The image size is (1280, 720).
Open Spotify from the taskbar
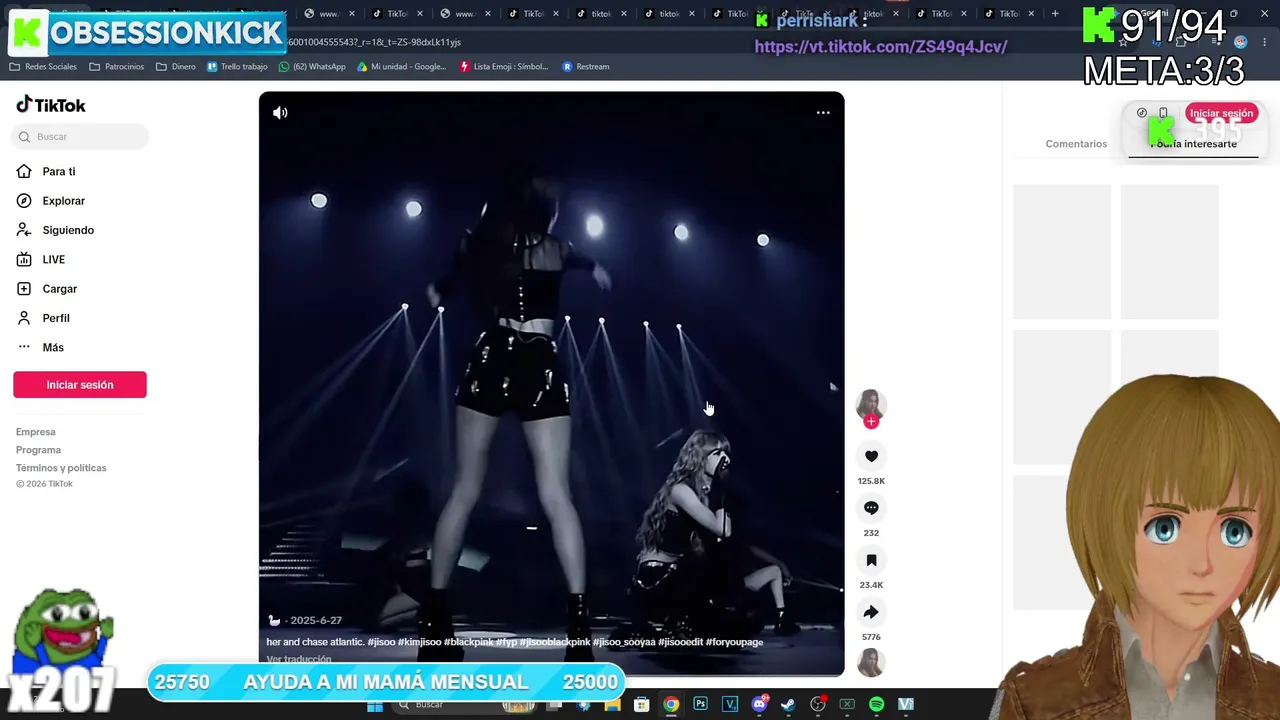pos(877,705)
